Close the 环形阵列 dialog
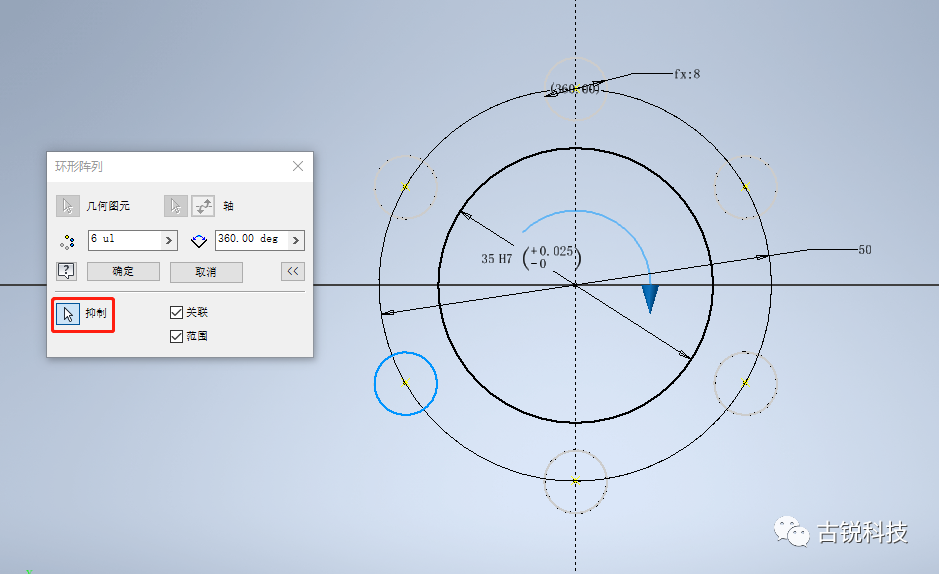Image resolution: width=939 pixels, height=574 pixels. [x=298, y=166]
